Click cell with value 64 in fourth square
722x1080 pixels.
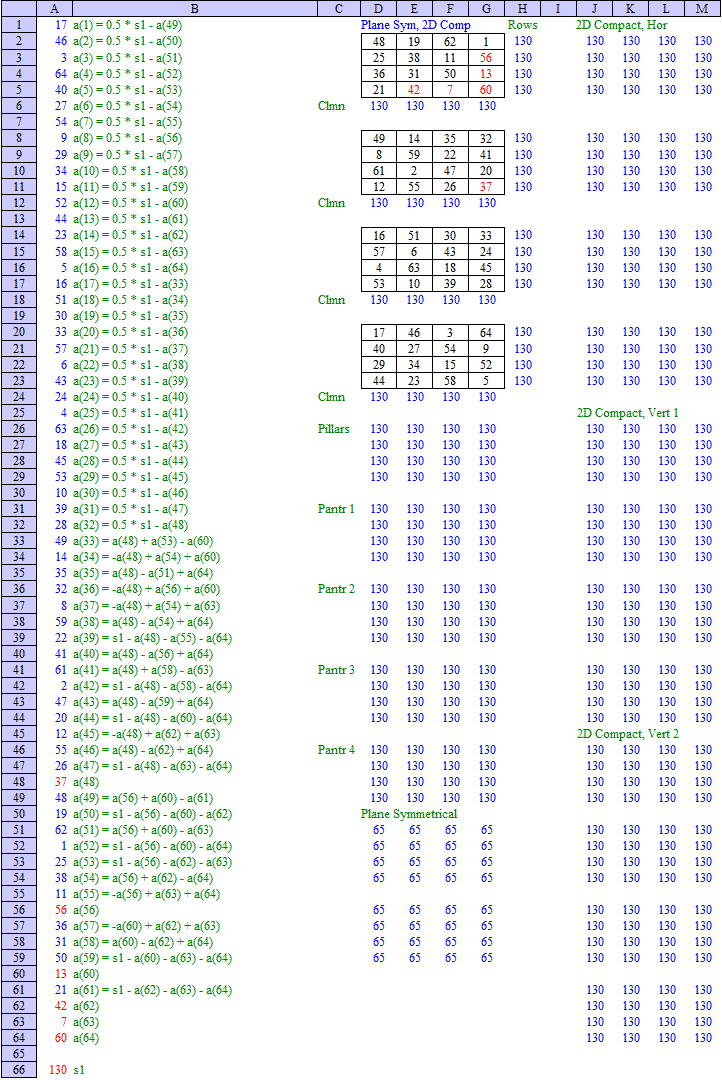pos(486,333)
